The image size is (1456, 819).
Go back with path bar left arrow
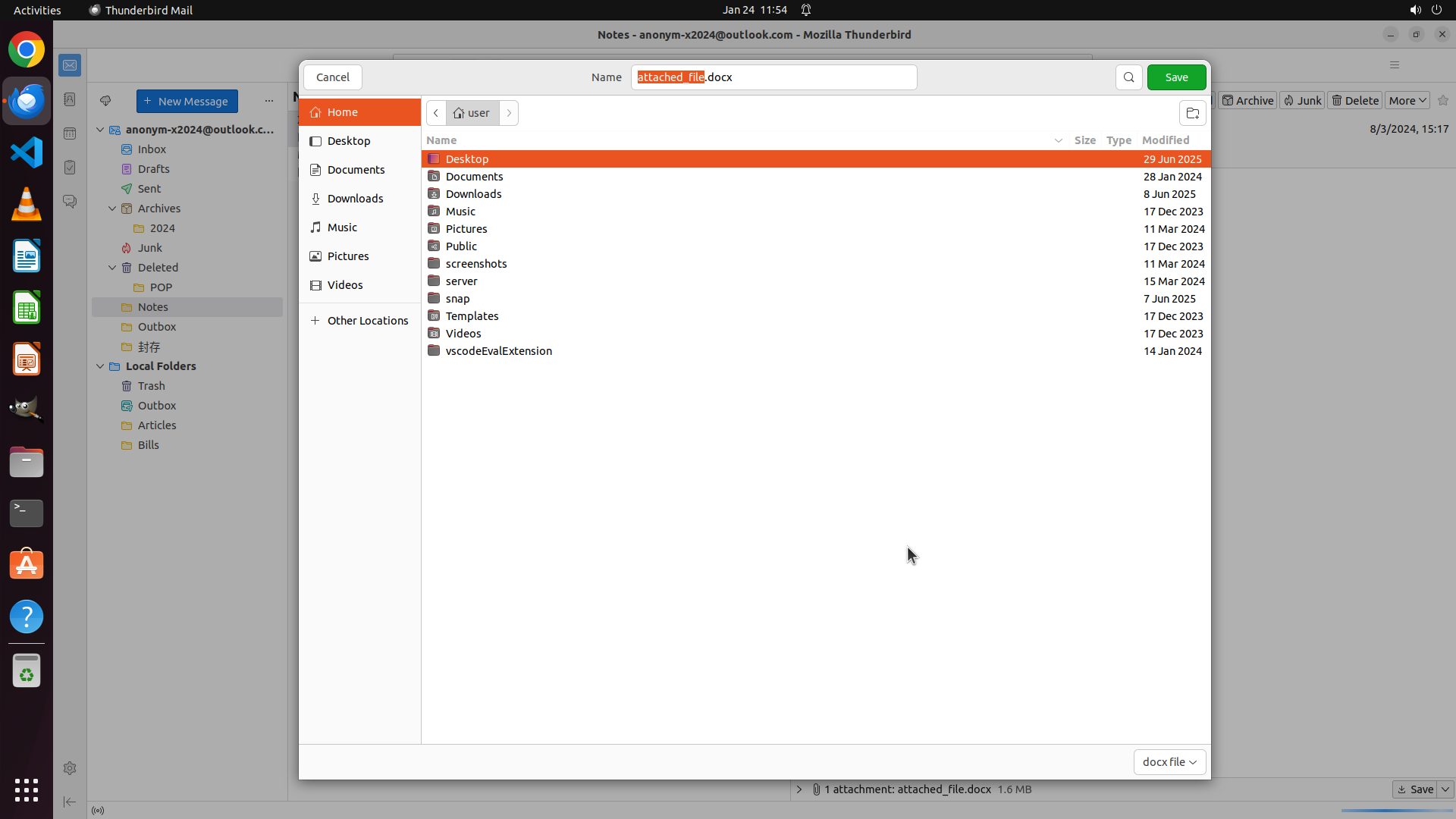(x=436, y=113)
